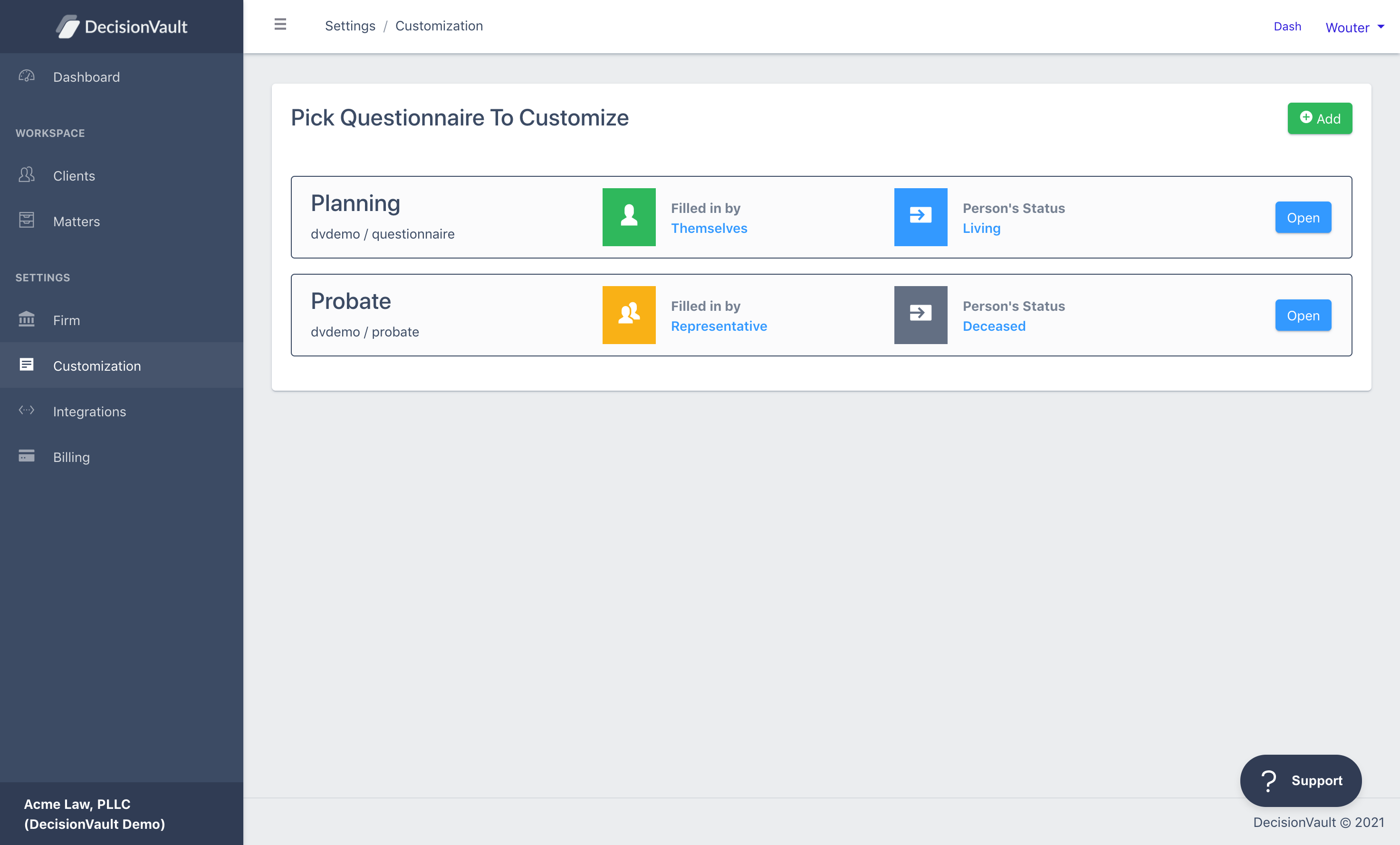The image size is (1400, 845).
Task: Click the yellow Representative people icon
Action: (628, 314)
